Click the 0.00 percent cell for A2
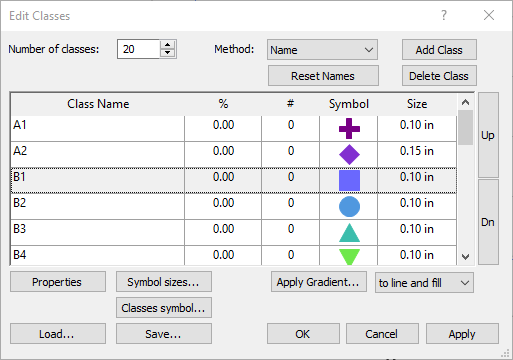This screenshot has height=360, width=513. pyautogui.click(x=223, y=155)
